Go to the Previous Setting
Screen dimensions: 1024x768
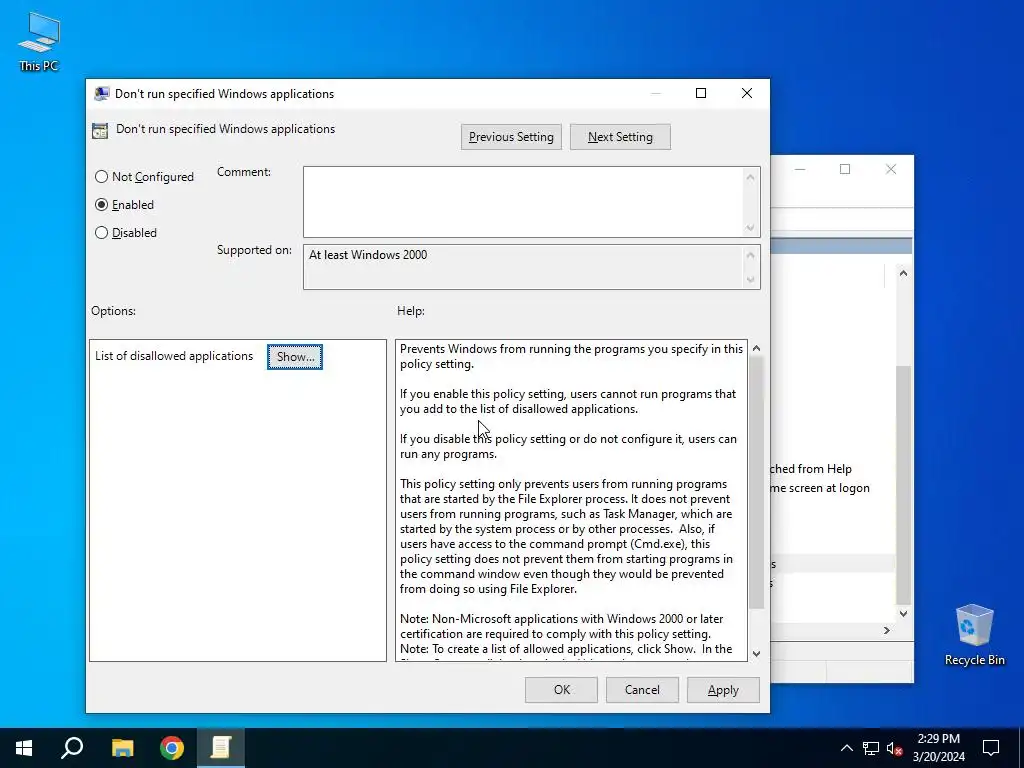(511, 137)
